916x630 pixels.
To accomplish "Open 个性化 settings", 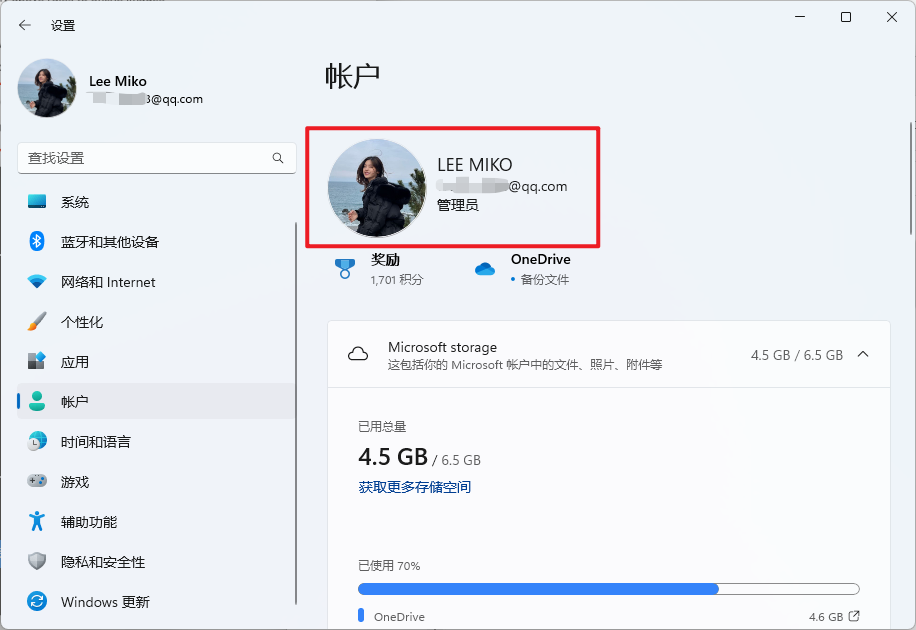I will [x=156, y=321].
